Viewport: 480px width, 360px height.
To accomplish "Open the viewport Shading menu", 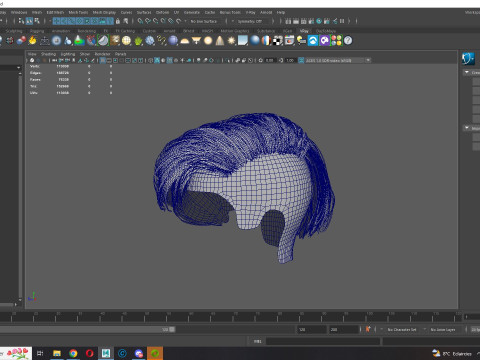I will 48,54.
